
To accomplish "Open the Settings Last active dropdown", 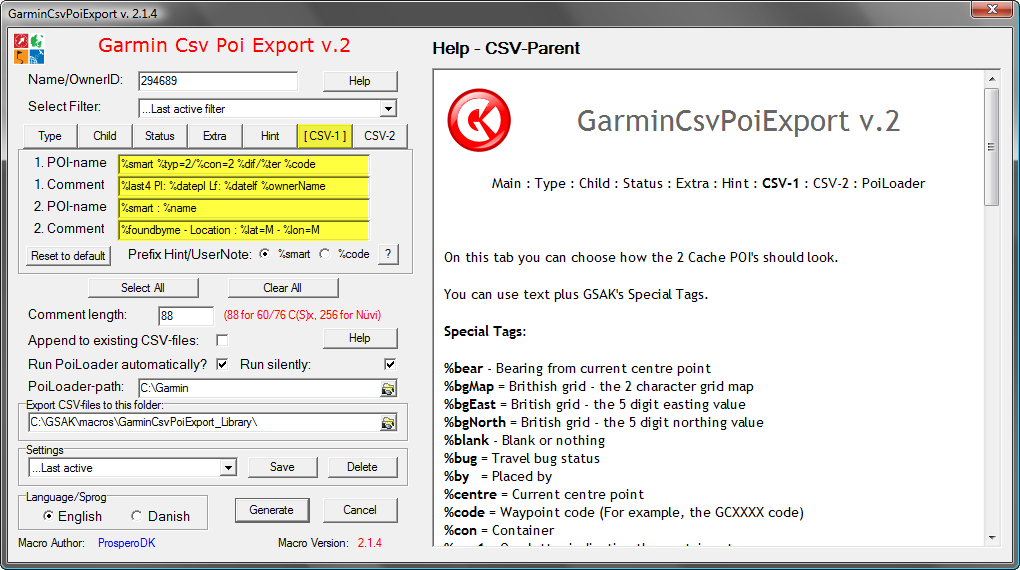I will point(228,468).
